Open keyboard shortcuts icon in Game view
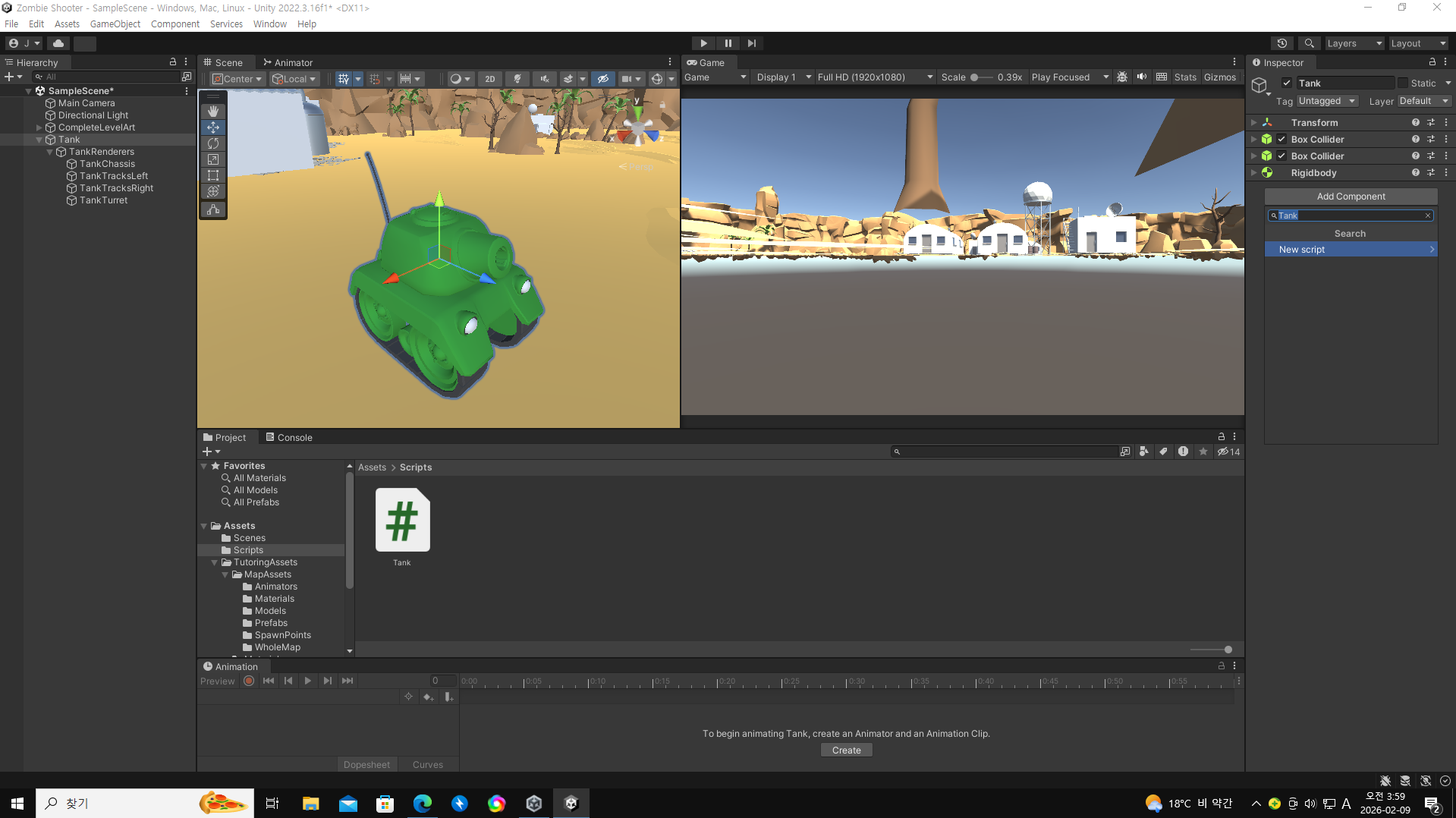 (1162, 77)
